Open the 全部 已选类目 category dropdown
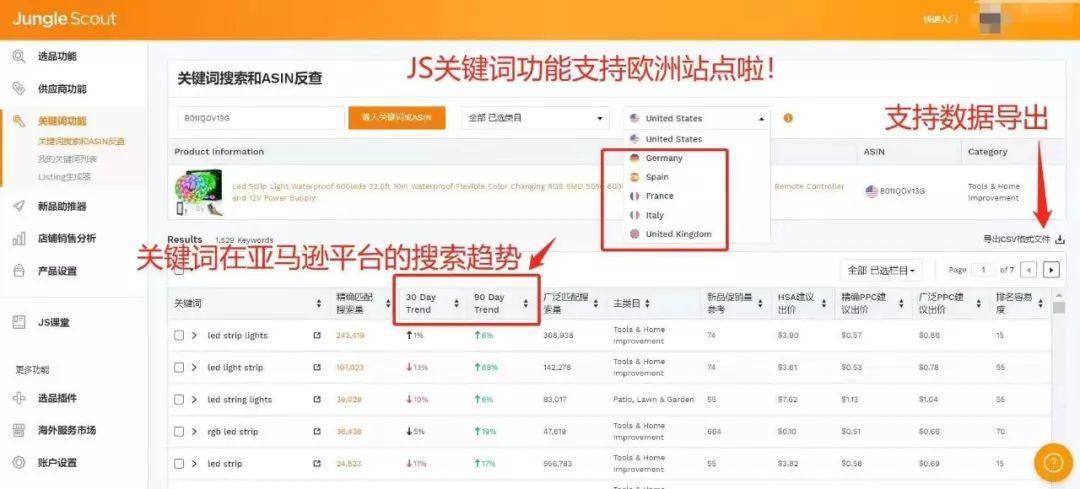Screen dimensions: 1080x489 (536, 118)
